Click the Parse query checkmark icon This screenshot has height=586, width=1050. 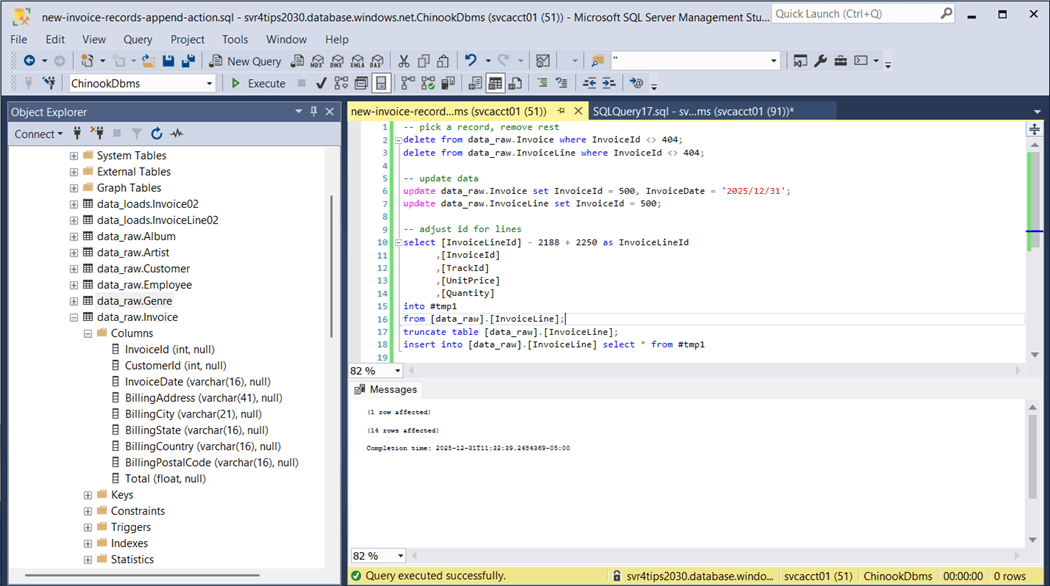321,84
